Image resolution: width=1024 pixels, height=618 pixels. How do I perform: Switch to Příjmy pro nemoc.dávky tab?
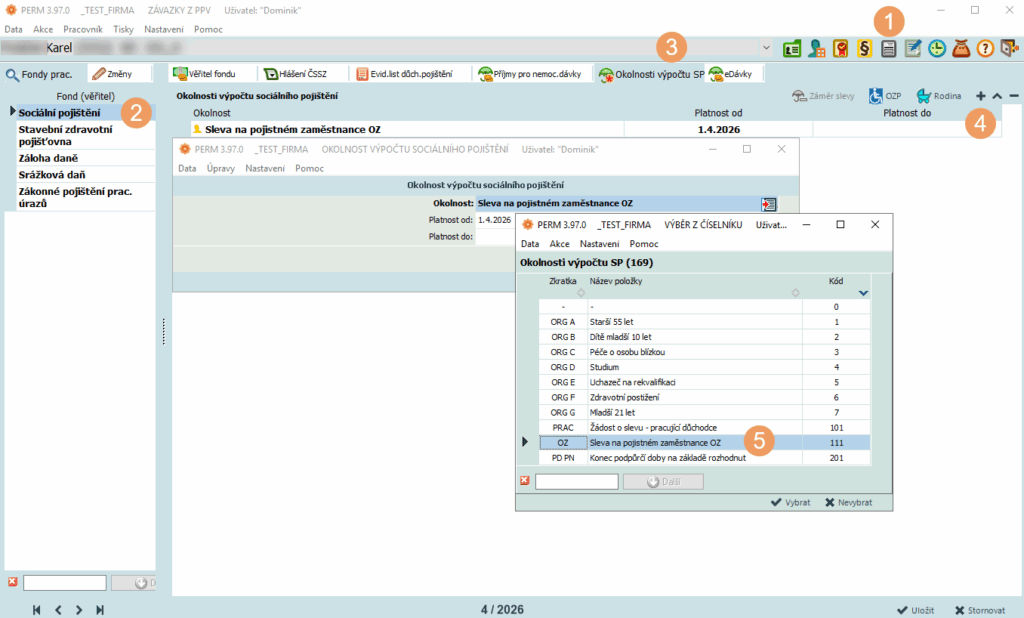pyautogui.click(x=530, y=74)
